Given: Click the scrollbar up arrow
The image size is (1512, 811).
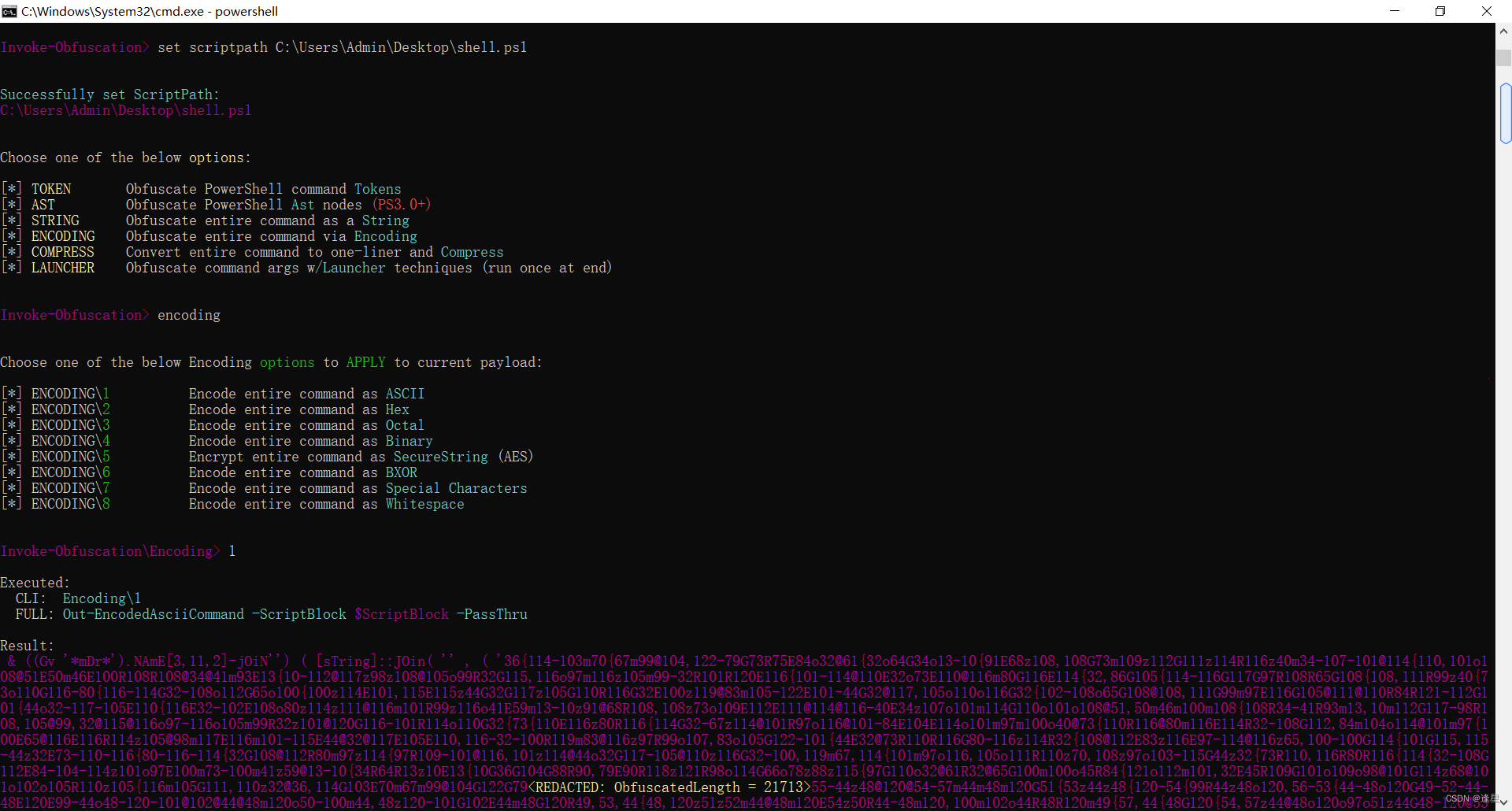Looking at the screenshot, I should pyautogui.click(x=1503, y=31).
